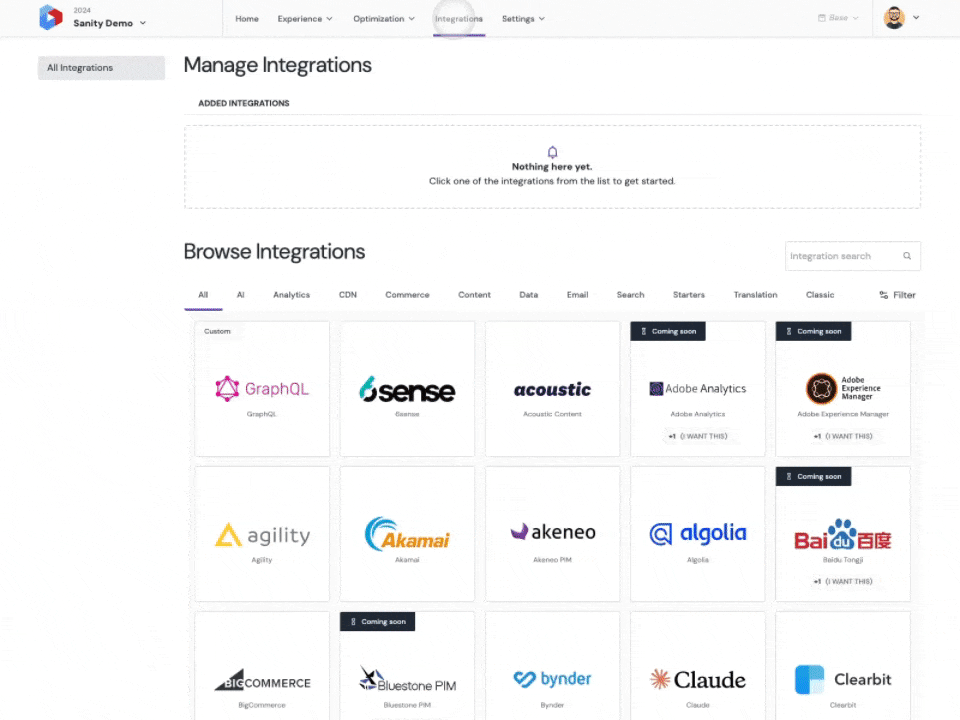The height and width of the screenshot is (720, 960).
Task: Click the bell icon in empty state
Action: (x=552, y=152)
